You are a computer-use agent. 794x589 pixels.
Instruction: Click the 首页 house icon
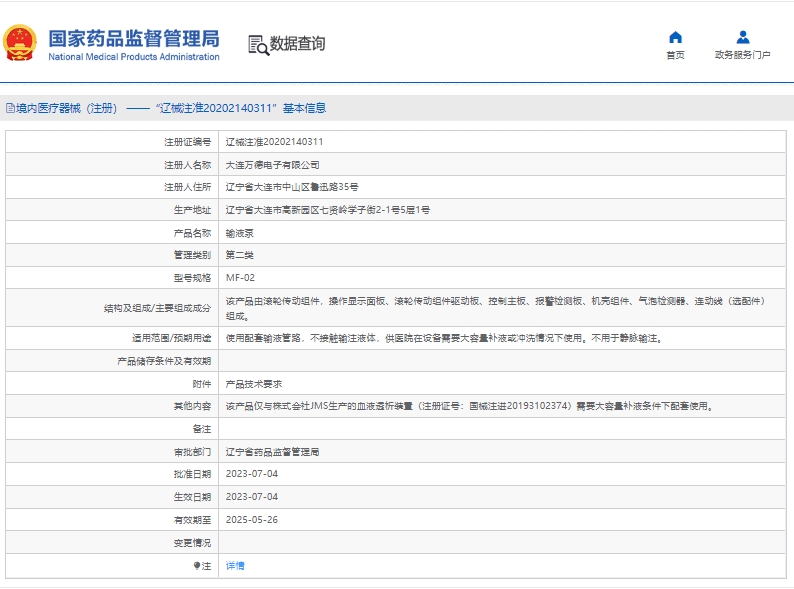[x=675, y=37]
